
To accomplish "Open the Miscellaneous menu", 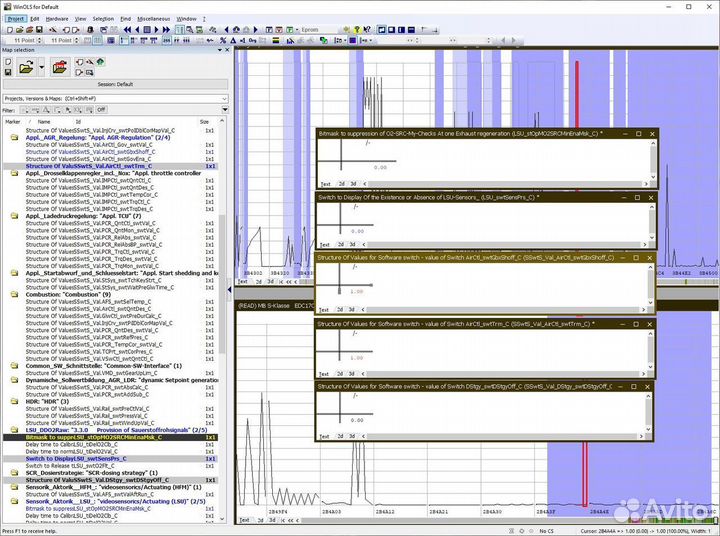I will pos(154,18).
